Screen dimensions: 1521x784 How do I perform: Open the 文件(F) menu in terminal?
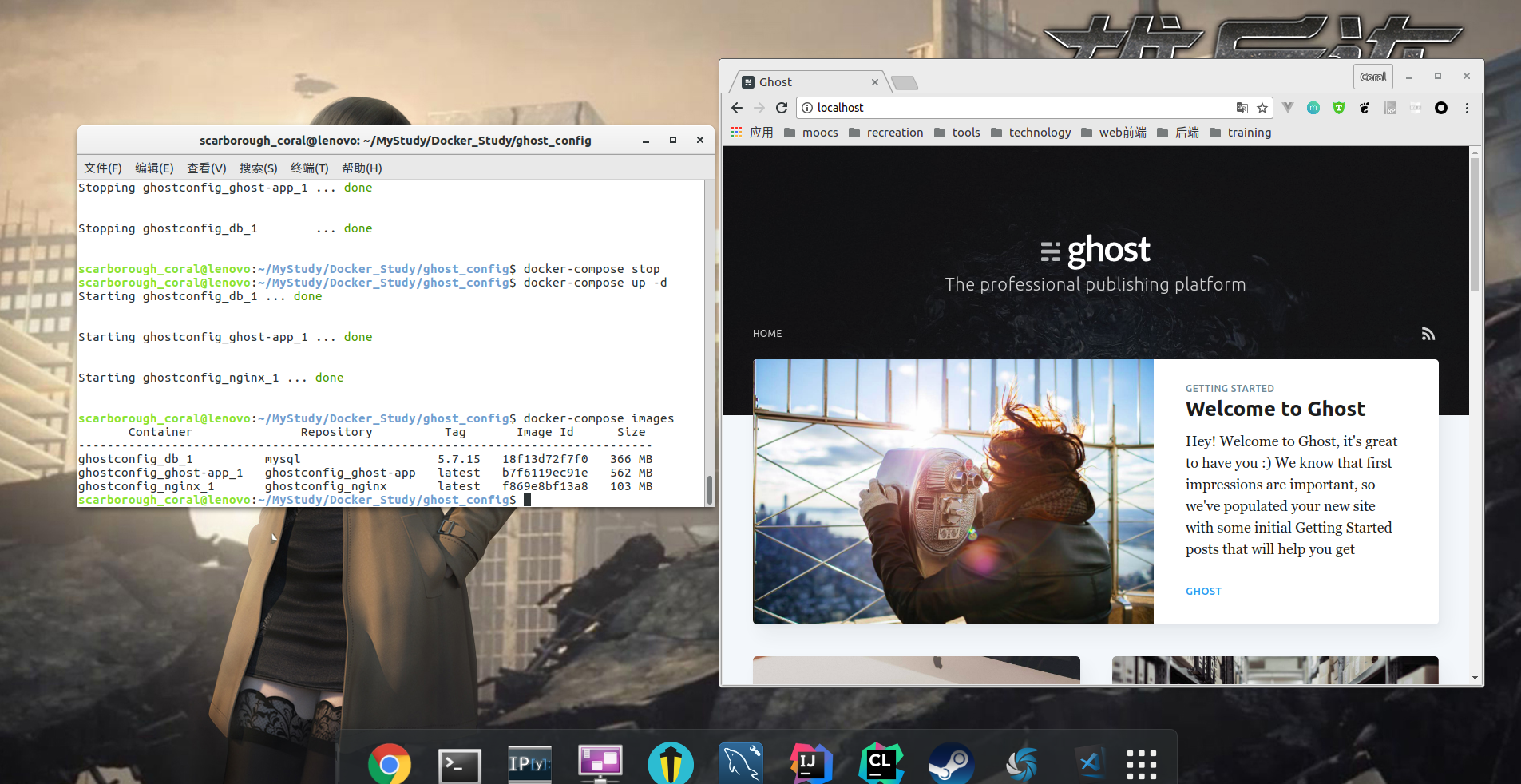click(103, 168)
